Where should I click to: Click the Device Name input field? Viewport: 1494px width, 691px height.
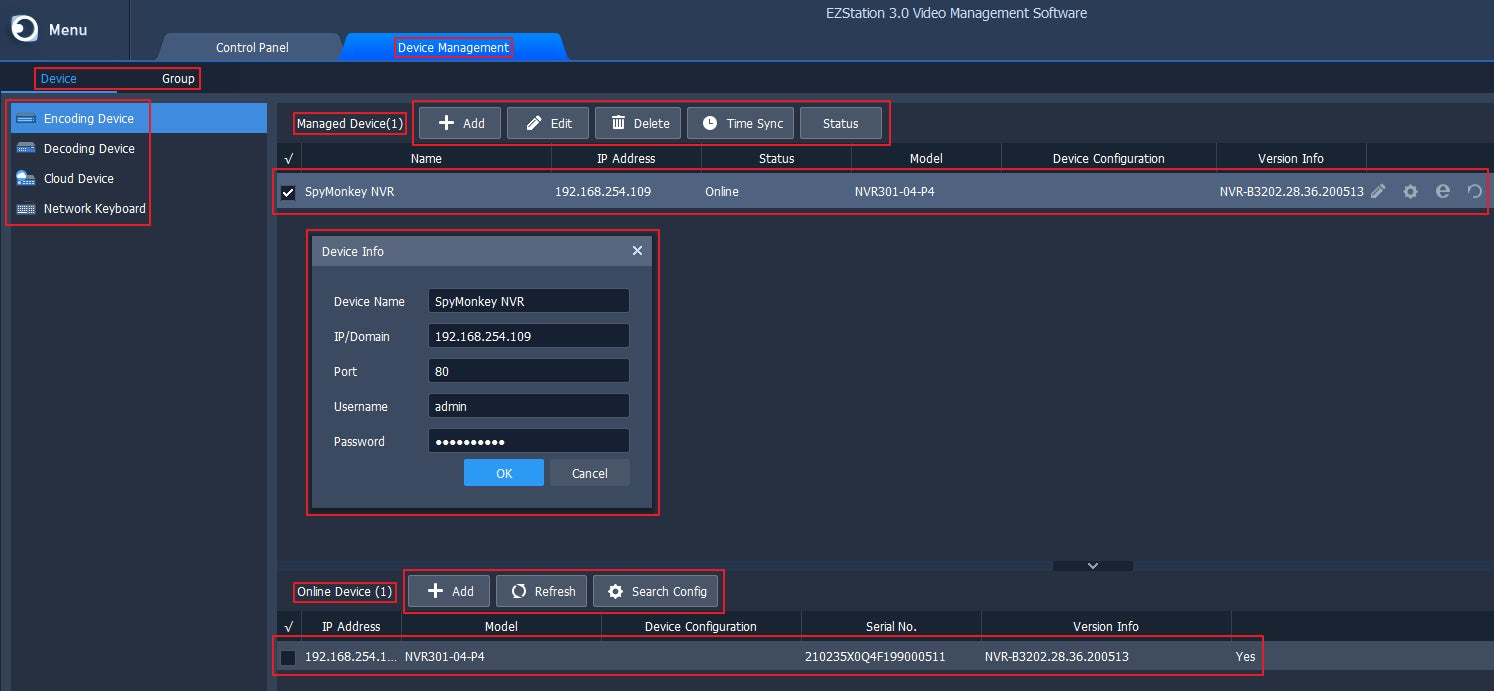[x=528, y=301]
